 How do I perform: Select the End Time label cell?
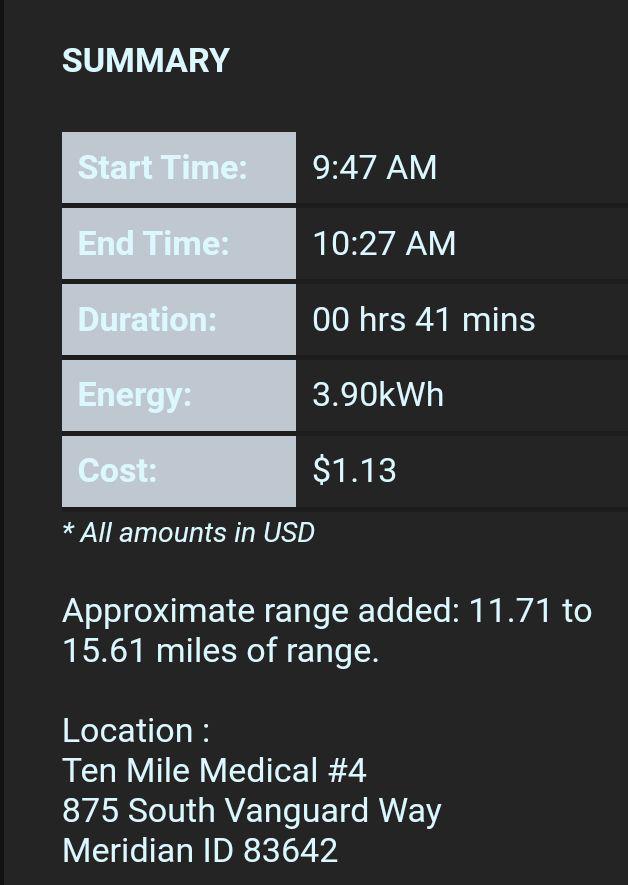[178, 244]
